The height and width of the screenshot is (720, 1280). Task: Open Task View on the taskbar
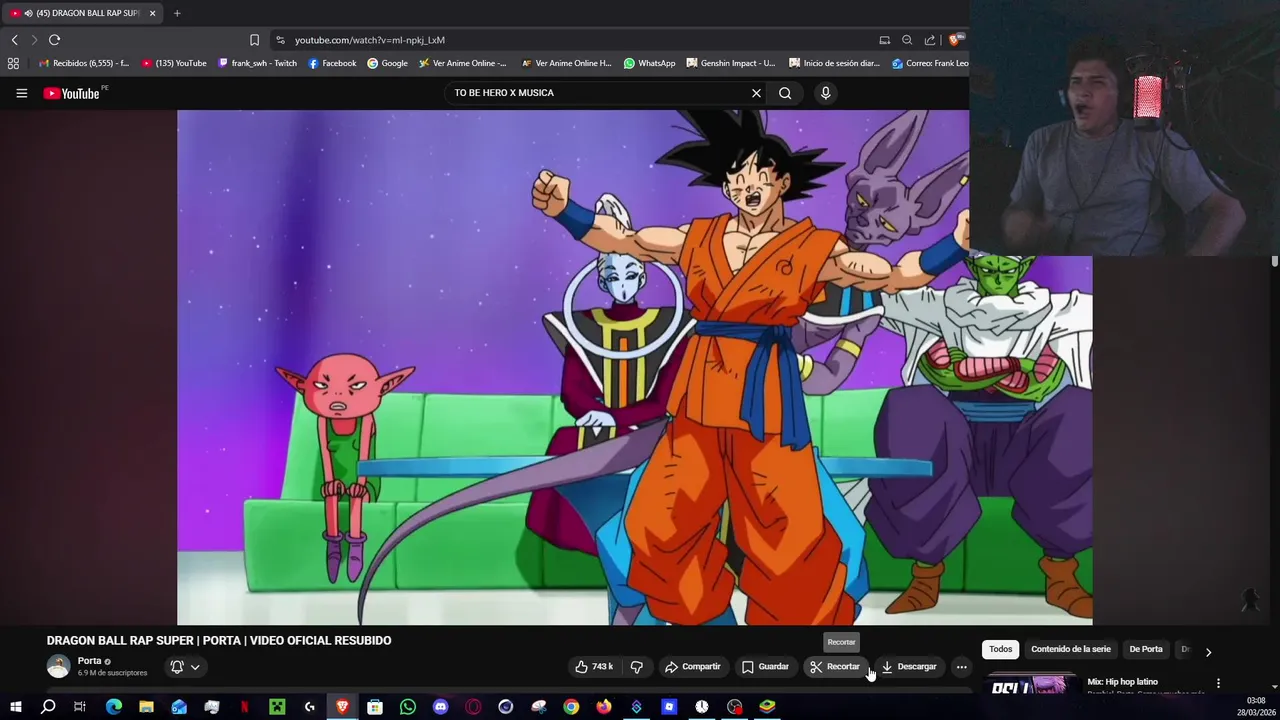coord(80,707)
